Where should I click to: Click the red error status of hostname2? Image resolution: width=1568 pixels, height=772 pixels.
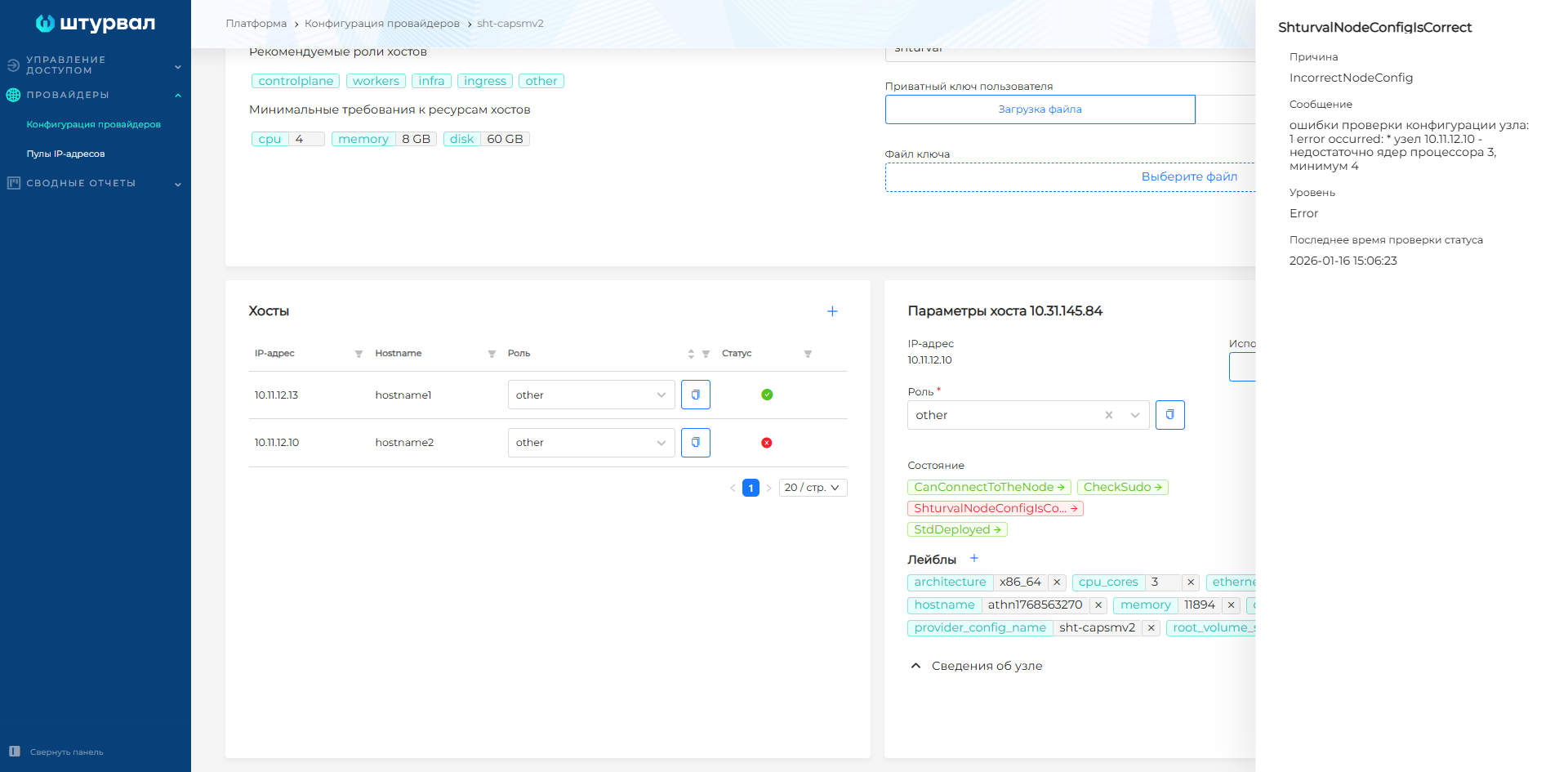[766, 443]
